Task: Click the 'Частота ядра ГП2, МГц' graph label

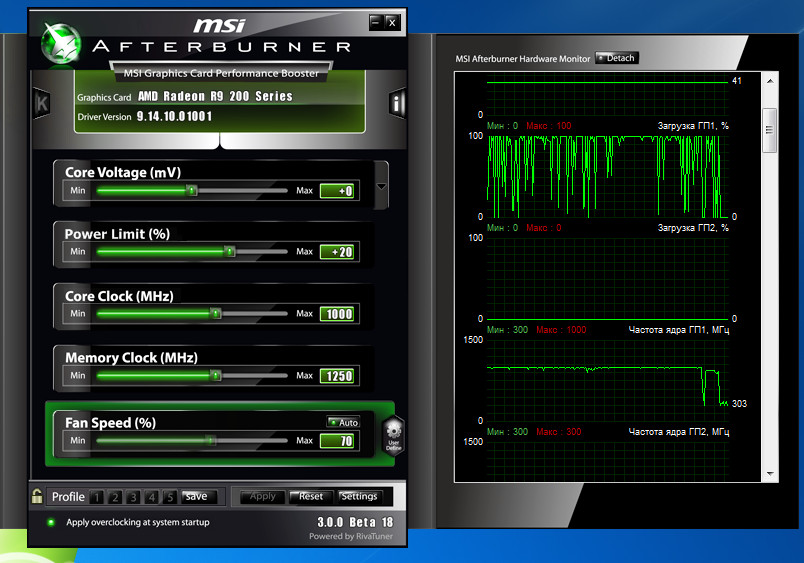Action: (x=679, y=432)
